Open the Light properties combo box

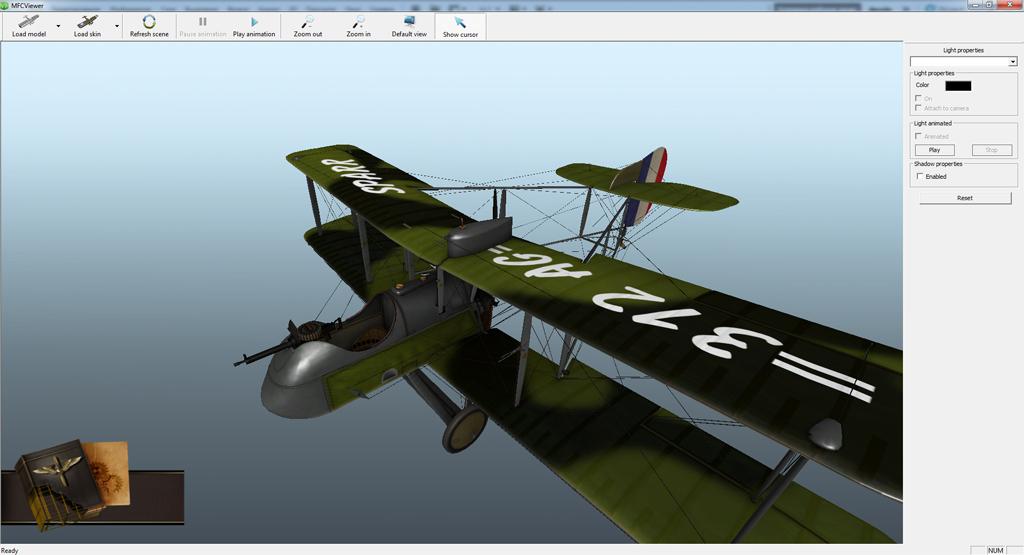963,61
